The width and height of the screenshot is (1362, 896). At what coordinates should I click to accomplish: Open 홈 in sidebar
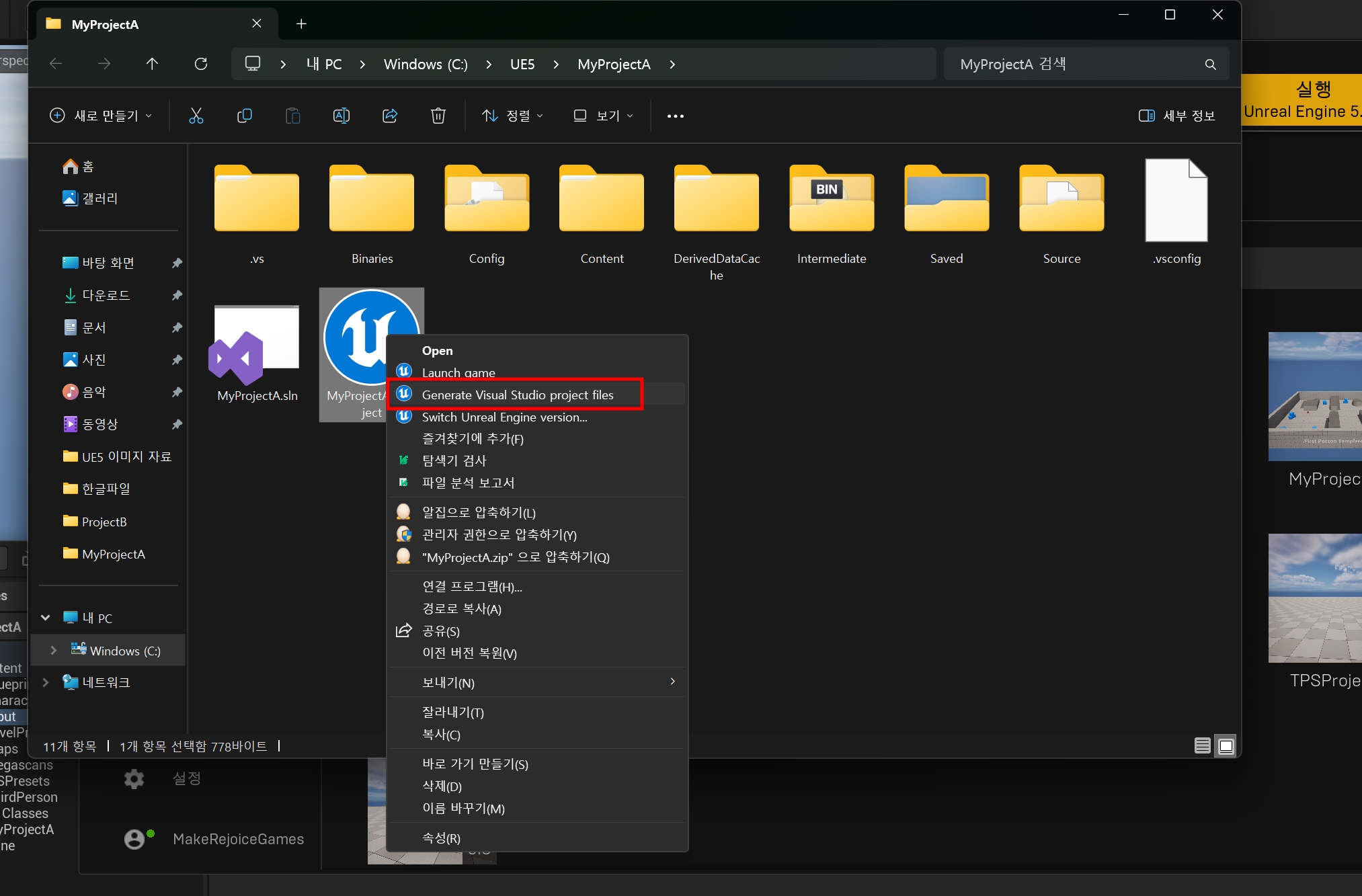pyautogui.click(x=87, y=166)
